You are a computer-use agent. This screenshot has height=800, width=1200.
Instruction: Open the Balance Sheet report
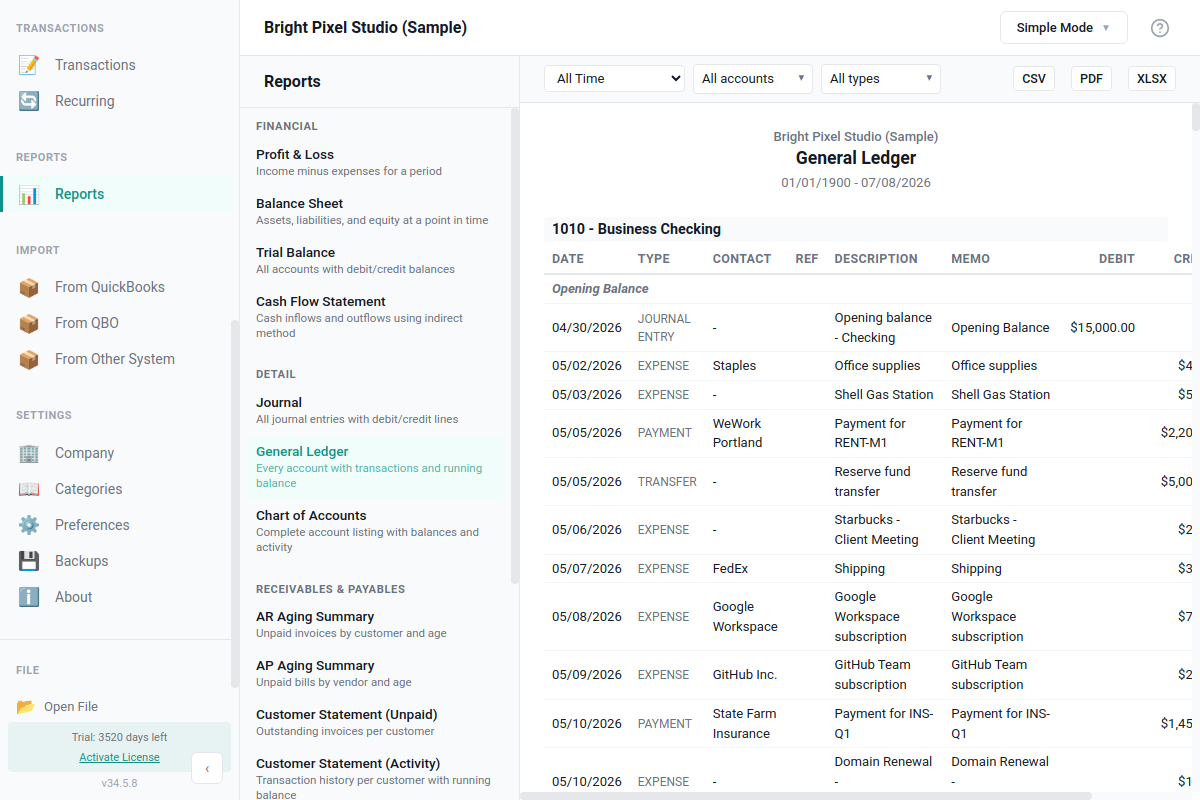point(377,211)
